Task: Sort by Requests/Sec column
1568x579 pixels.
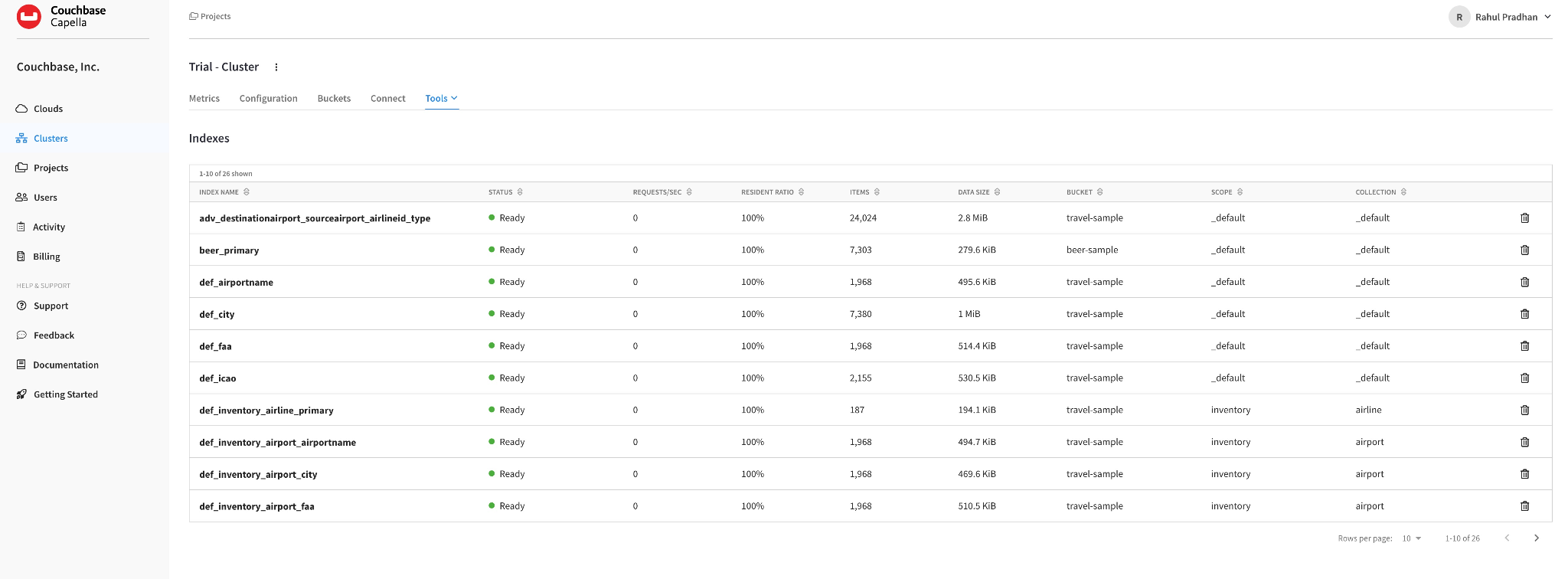Action: click(689, 192)
